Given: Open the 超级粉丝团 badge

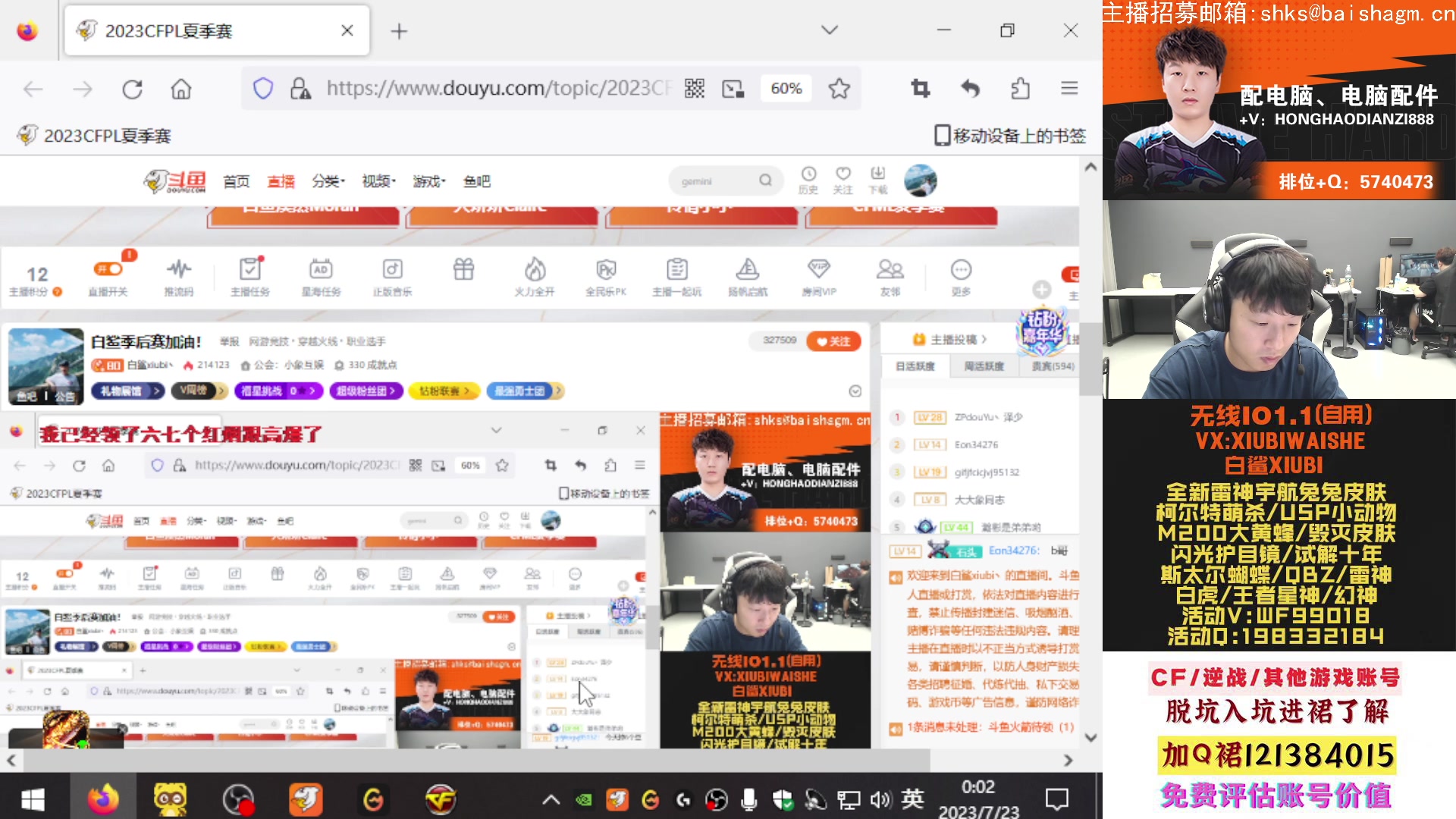Looking at the screenshot, I should tap(366, 391).
